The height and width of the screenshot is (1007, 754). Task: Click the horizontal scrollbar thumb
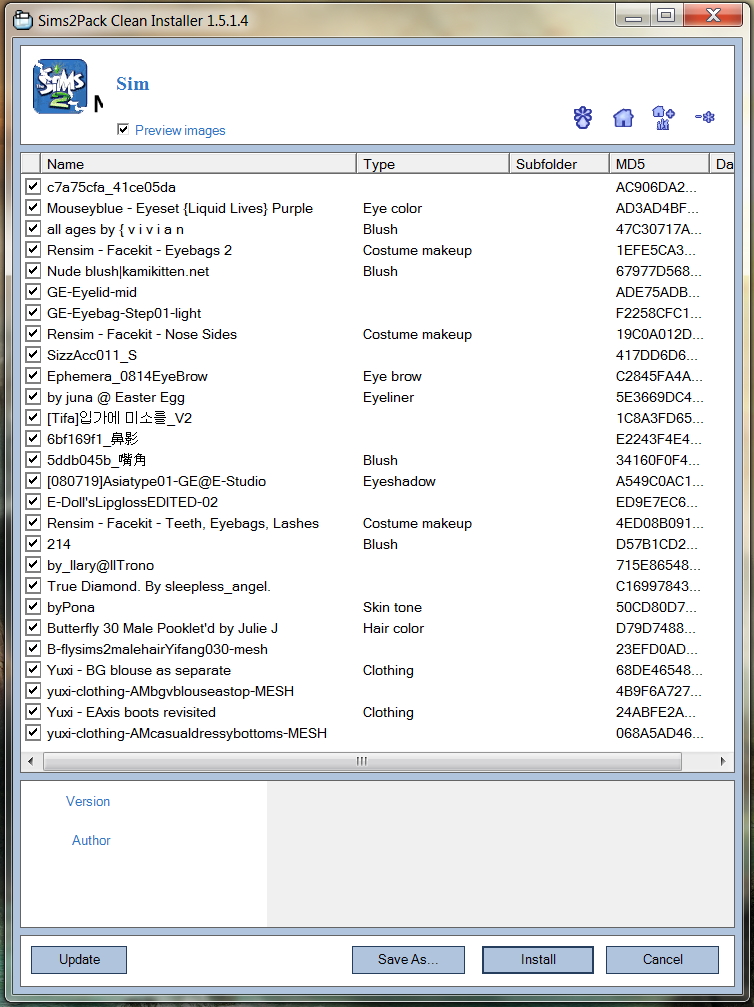point(362,761)
